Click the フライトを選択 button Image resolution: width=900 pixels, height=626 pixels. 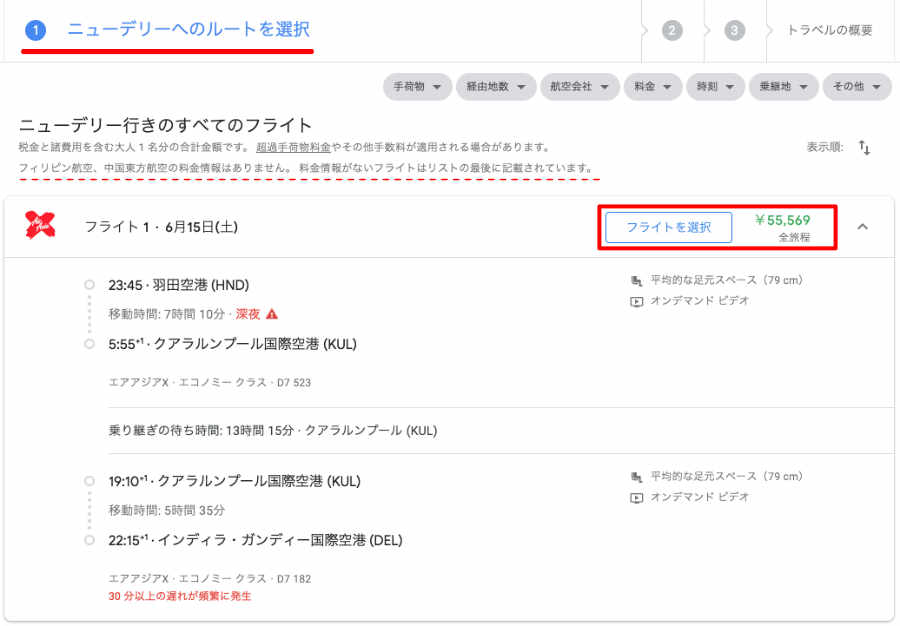[x=669, y=227]
